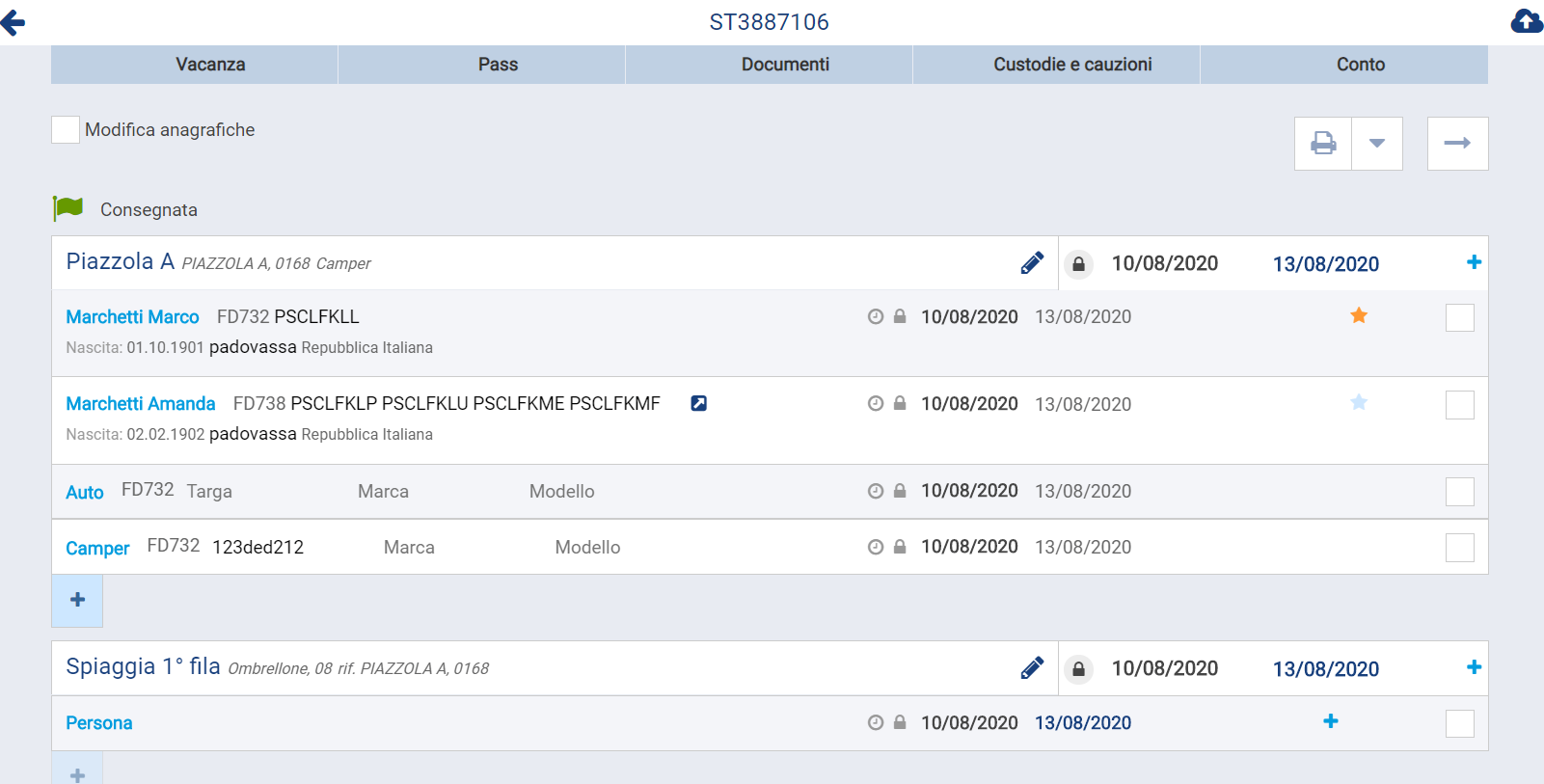1544x784 pixels.
Task: Click the printer icon
Action: 1323,144
